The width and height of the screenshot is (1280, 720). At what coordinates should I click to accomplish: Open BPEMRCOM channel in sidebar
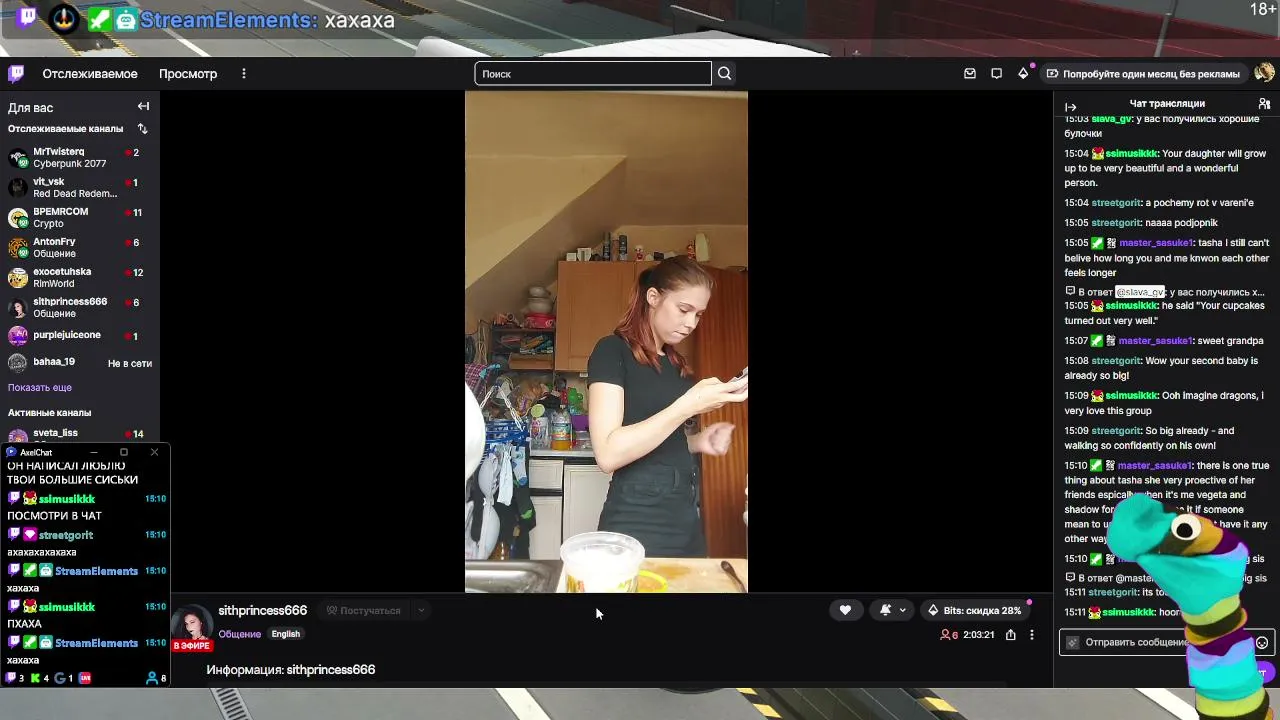tap(80, 218)
